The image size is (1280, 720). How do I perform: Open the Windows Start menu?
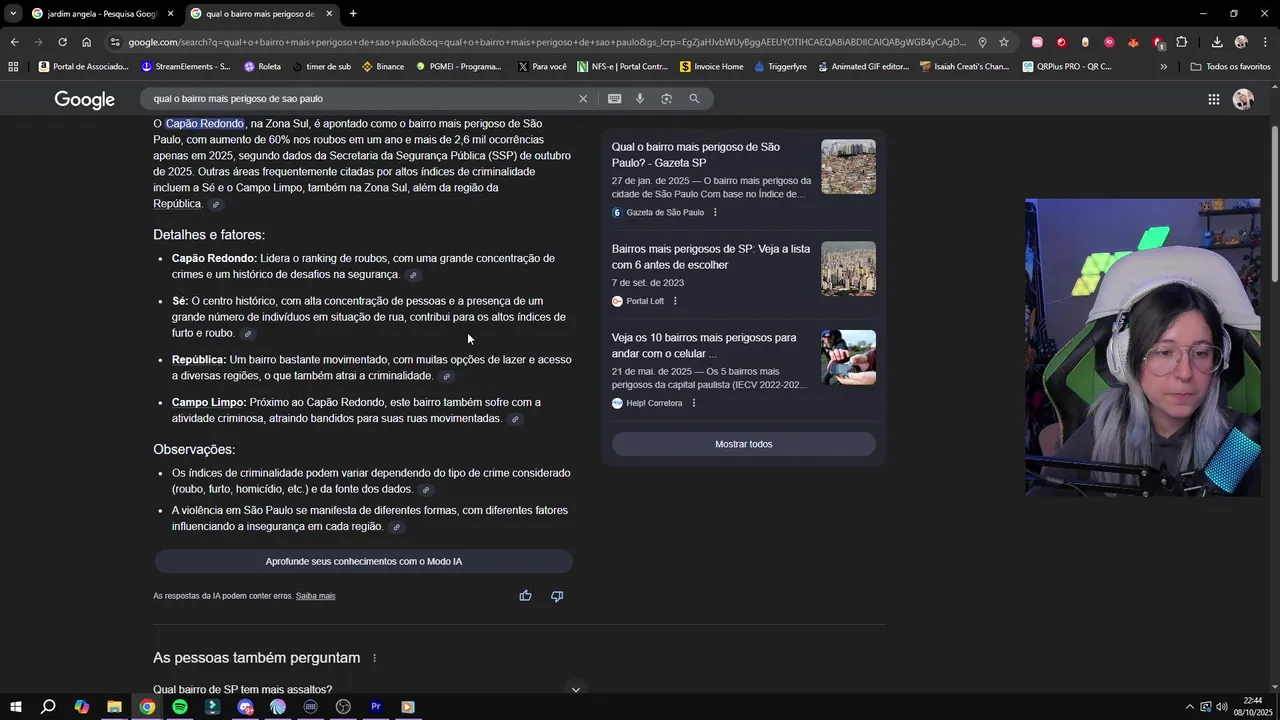click(x=15, y=707)
